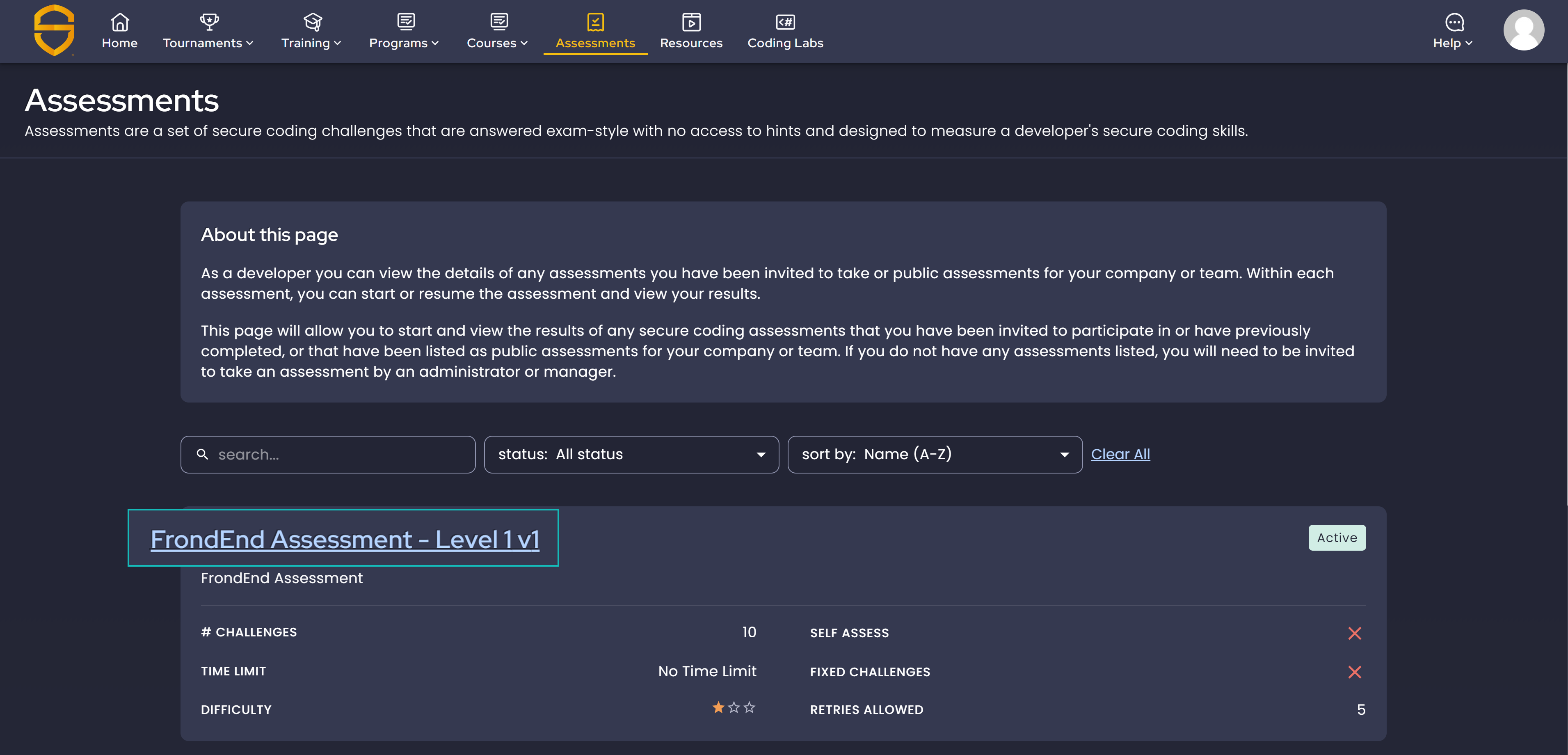Click the Courses icon in navigation
The width and height of the screenshot is (1568, 755).
pos(499,22)
